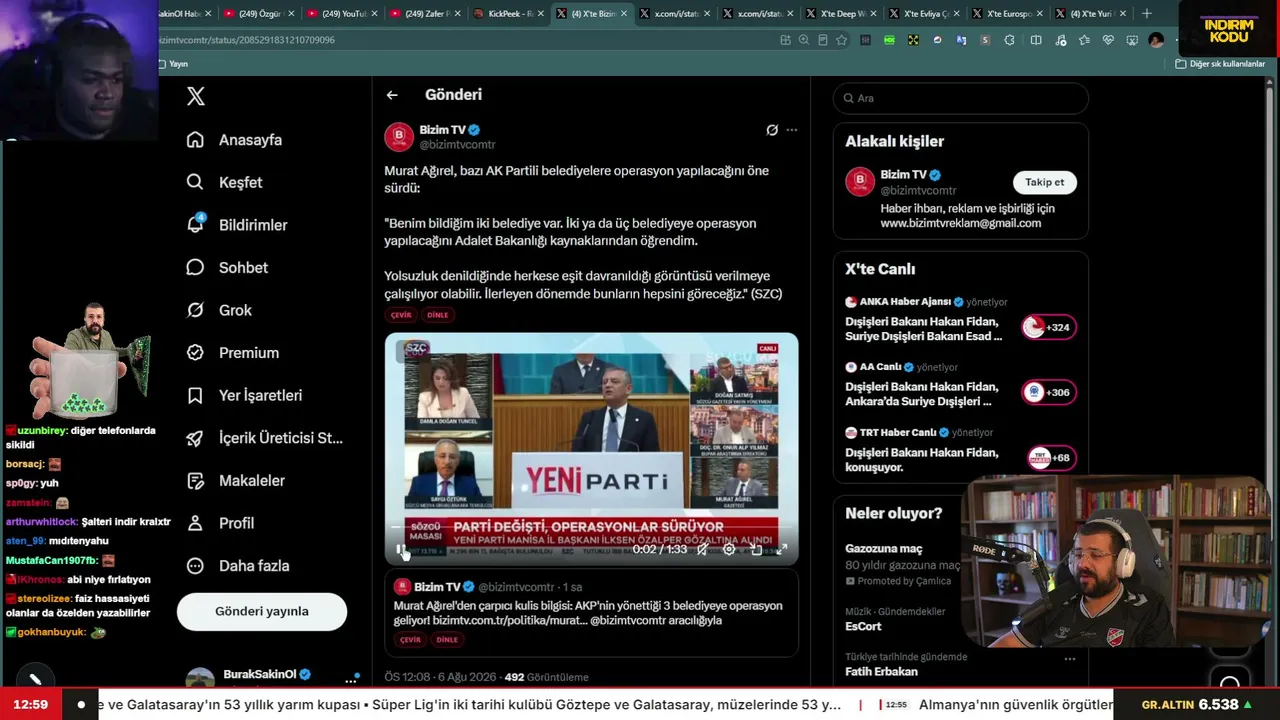Open X home via the X logo
This screenshot has height=720, width=1280.
point(196,96)
